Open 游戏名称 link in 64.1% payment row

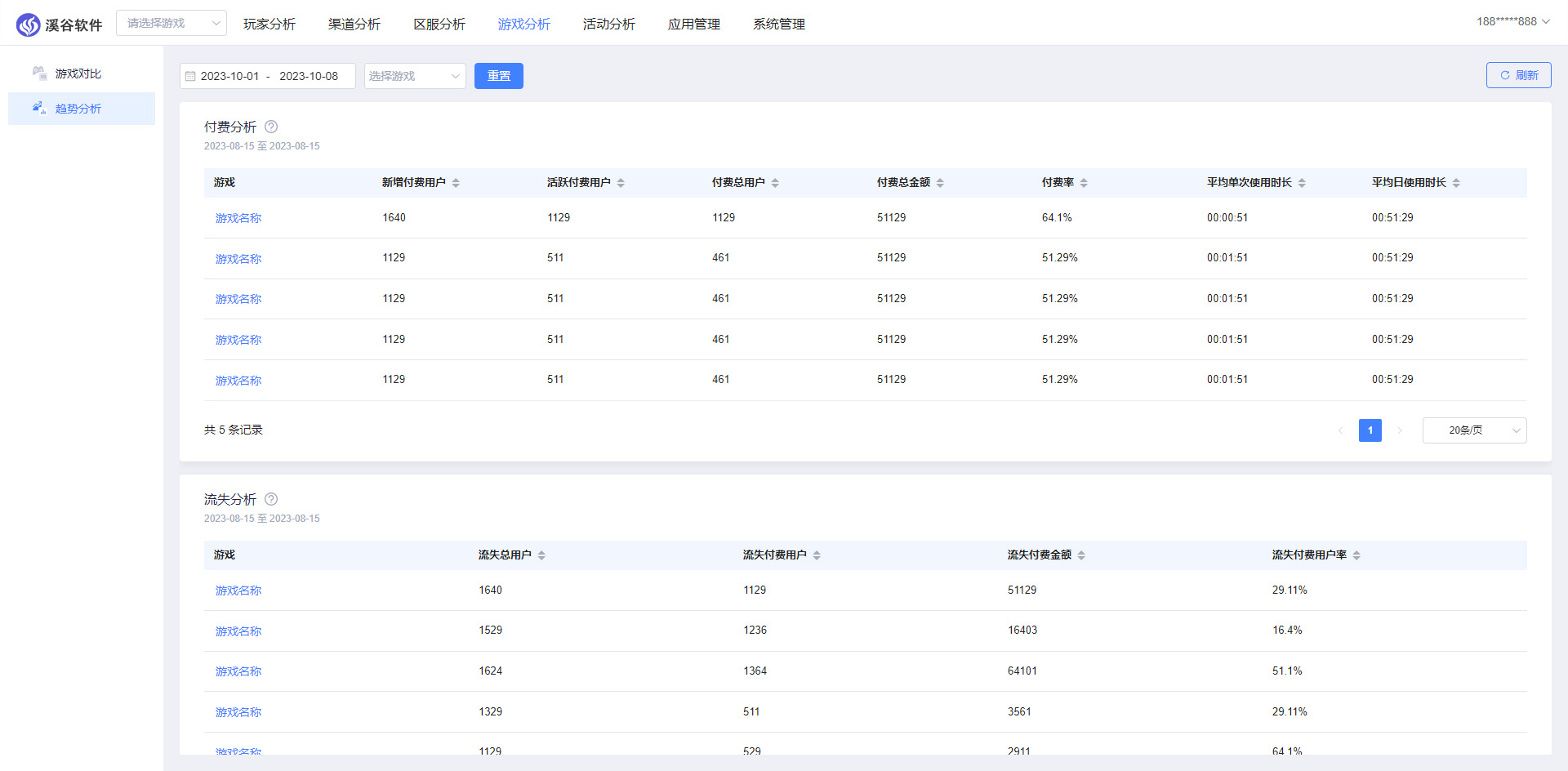(238, 218)
